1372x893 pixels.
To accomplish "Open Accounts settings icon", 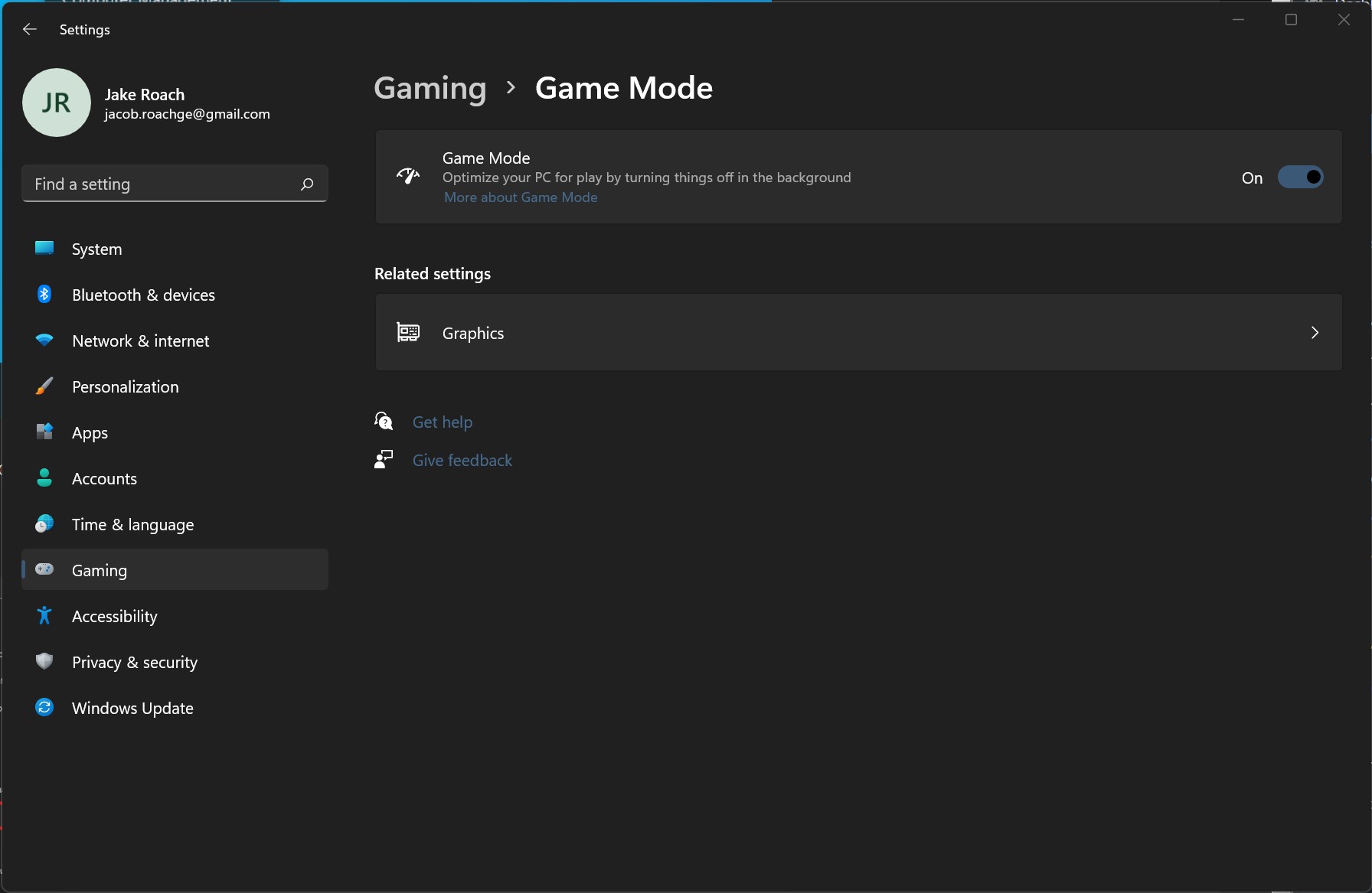I will (44, 478).
